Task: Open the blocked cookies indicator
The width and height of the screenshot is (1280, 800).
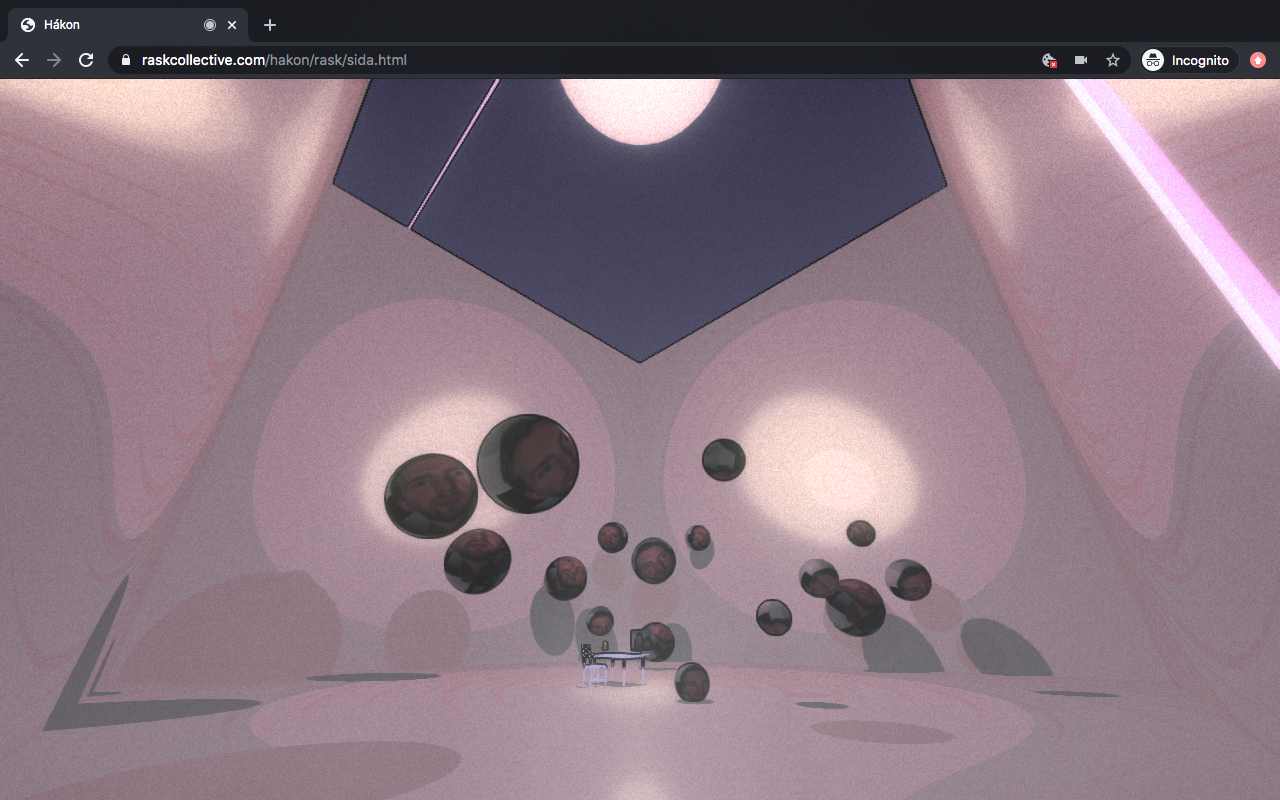Action: coord(1049,60)
